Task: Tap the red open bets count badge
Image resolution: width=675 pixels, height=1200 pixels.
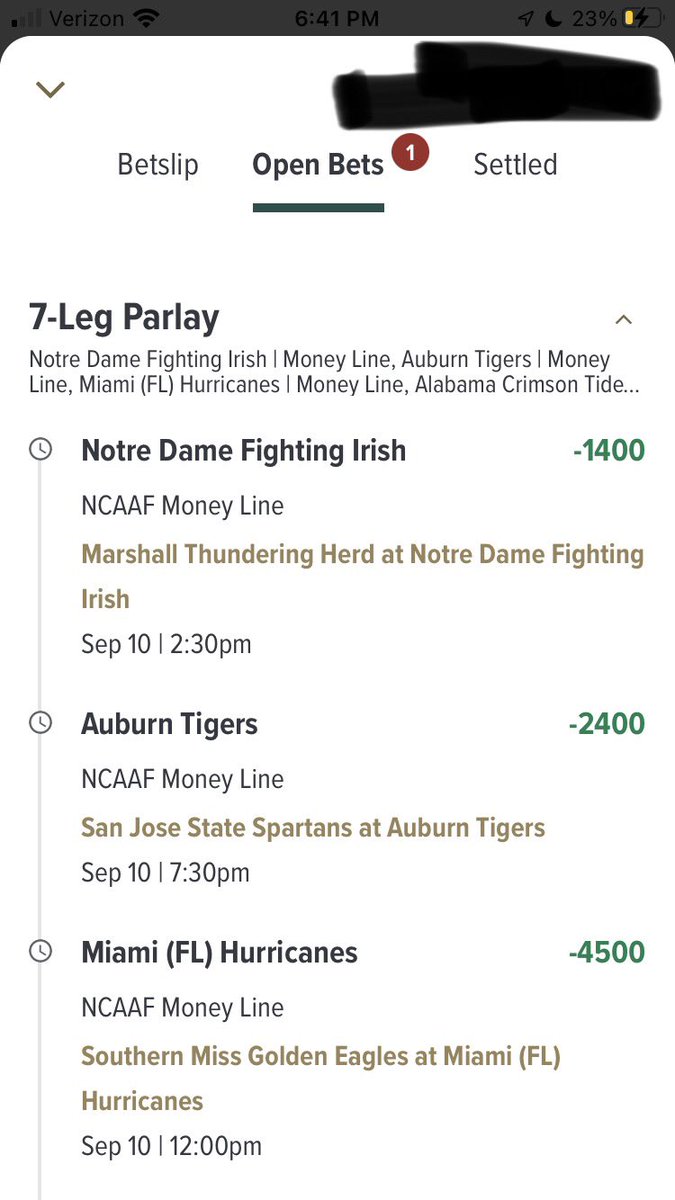Action: click(x=411, y=153)
